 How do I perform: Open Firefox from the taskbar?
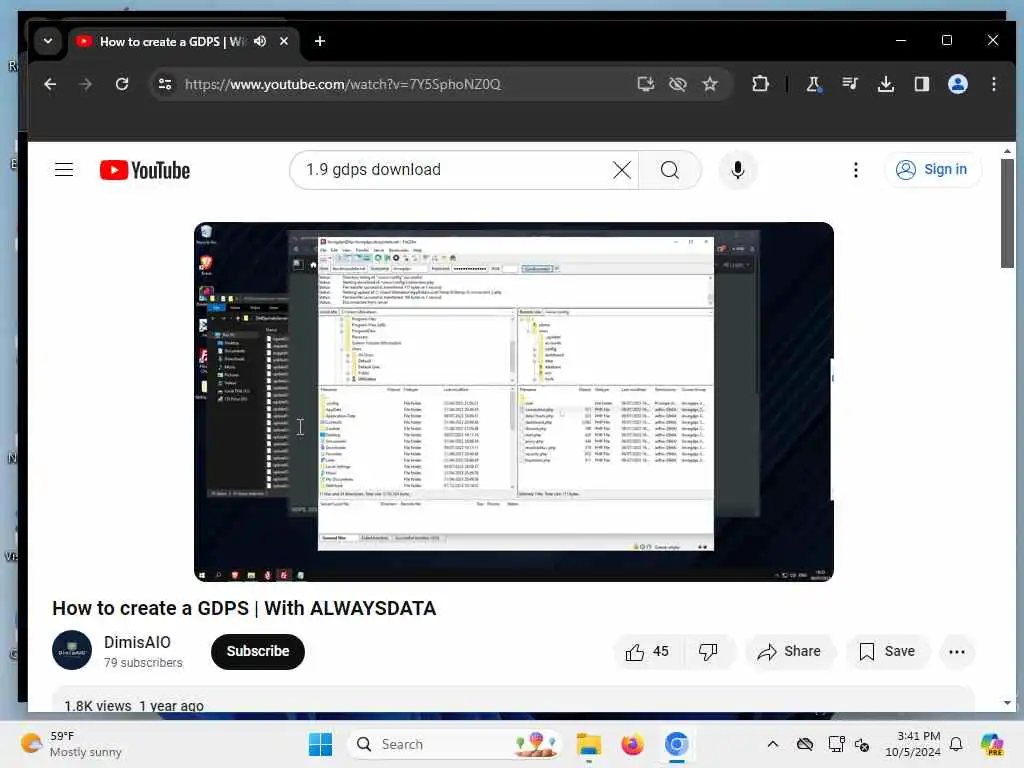click(x=632, y=744)
